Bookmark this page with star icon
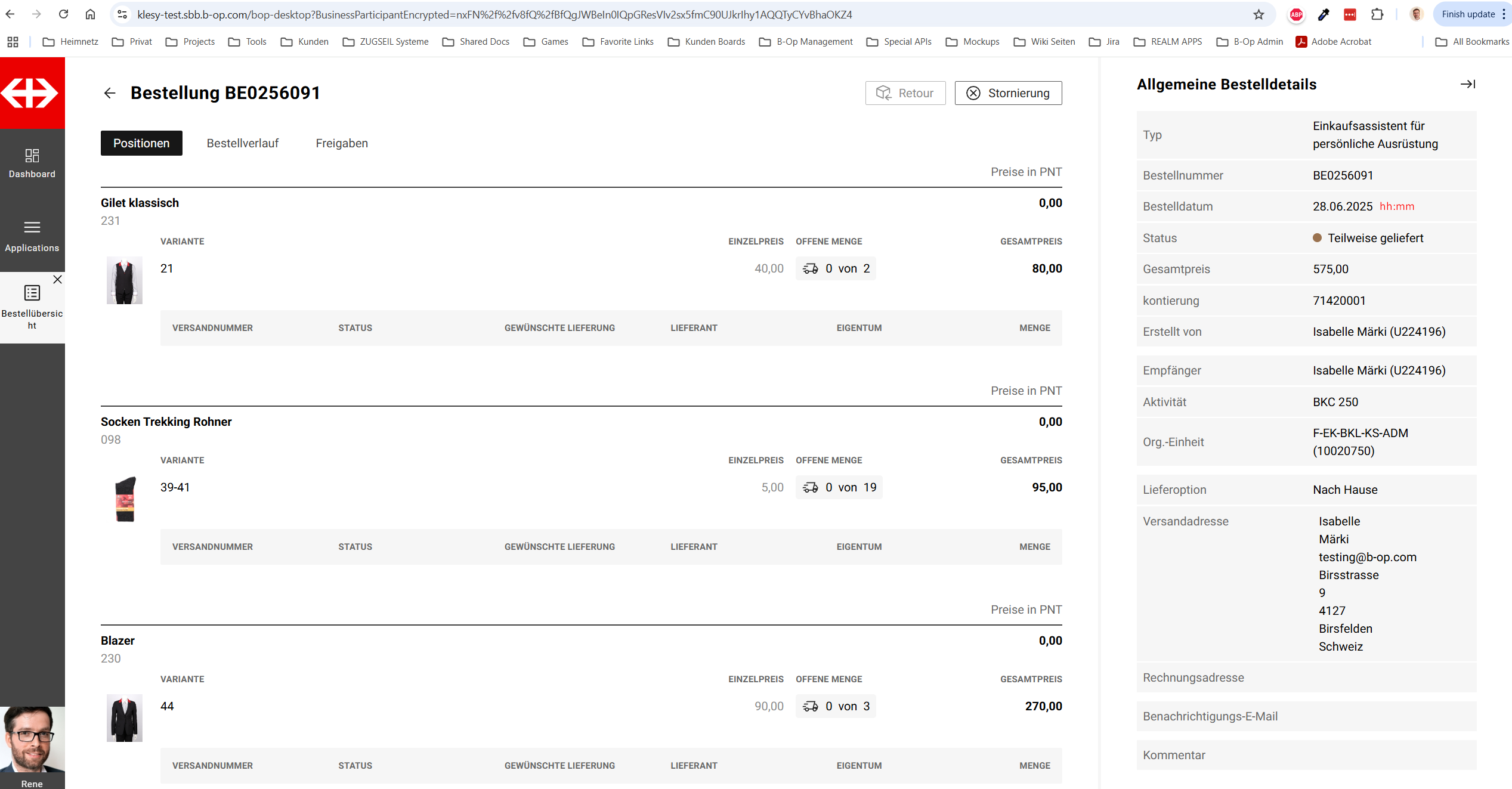Screen dimensions: 1512x789 (x=1259, y=14)
